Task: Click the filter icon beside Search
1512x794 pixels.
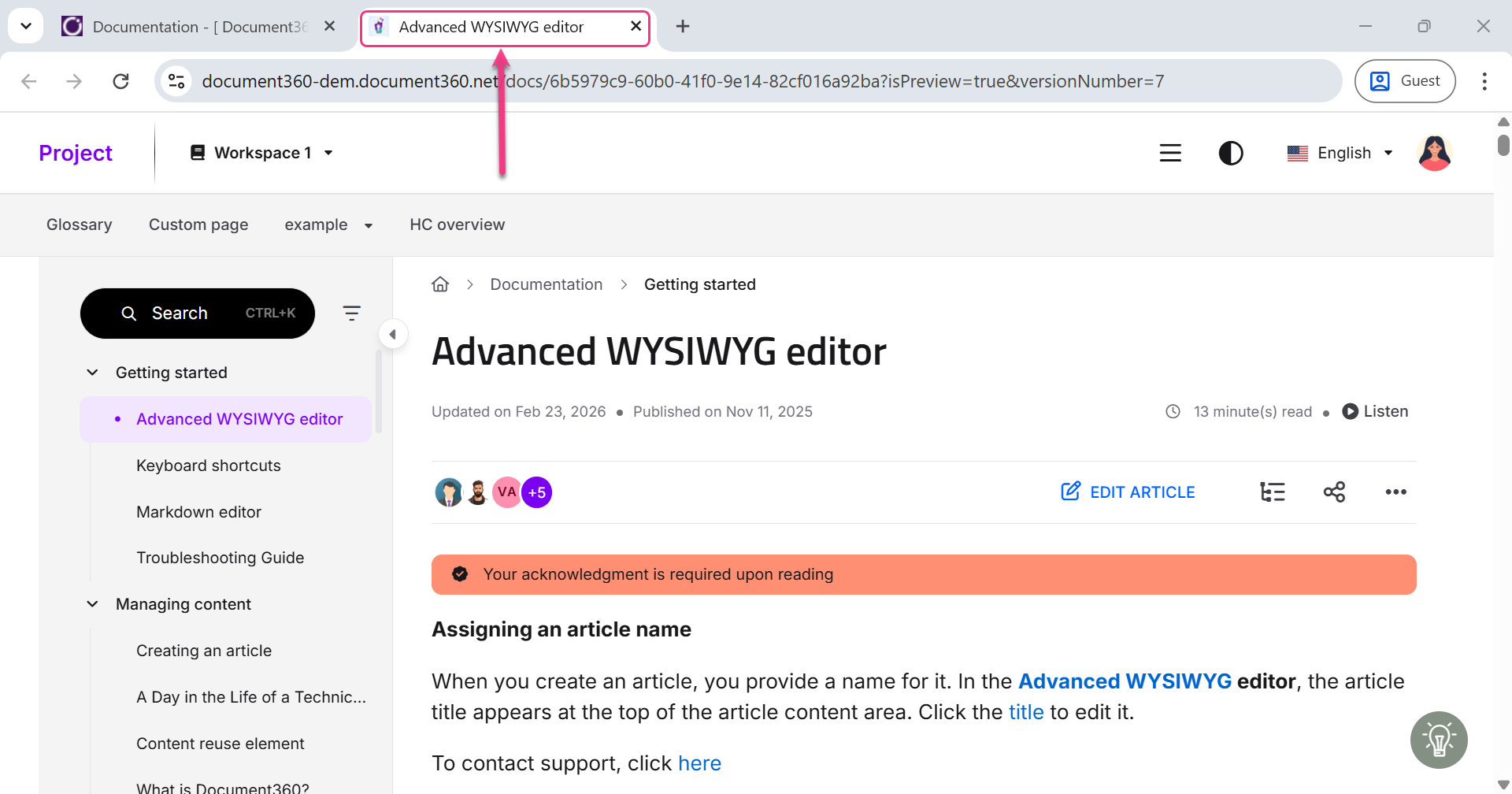Action: [351, 313]
